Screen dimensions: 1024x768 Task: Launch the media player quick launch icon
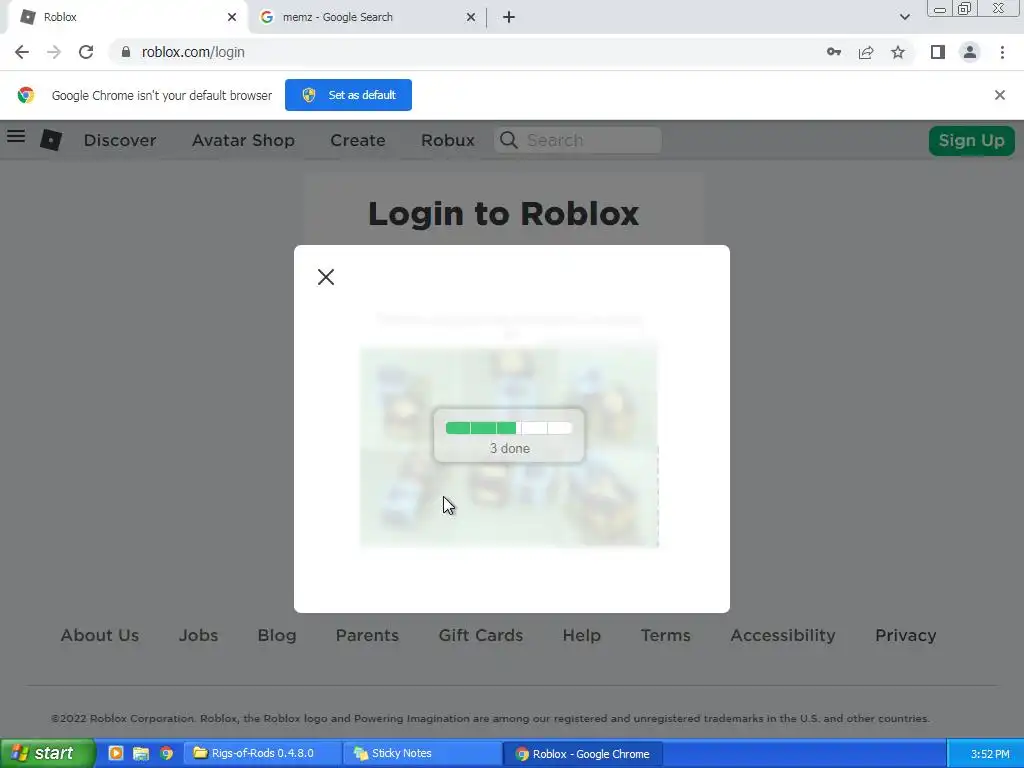click(116, 753)
